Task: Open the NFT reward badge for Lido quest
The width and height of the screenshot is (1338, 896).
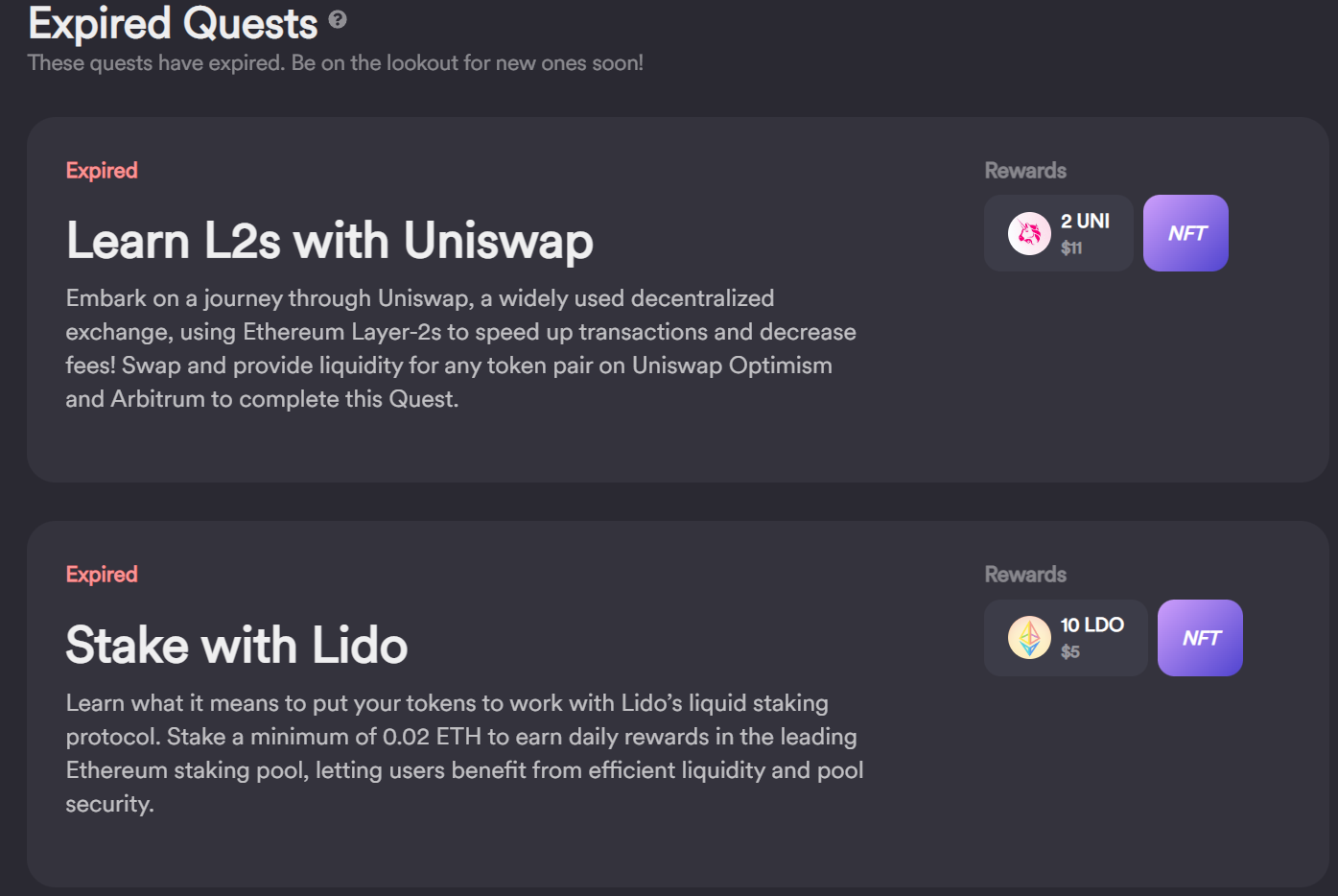Action: (1200, 638)
